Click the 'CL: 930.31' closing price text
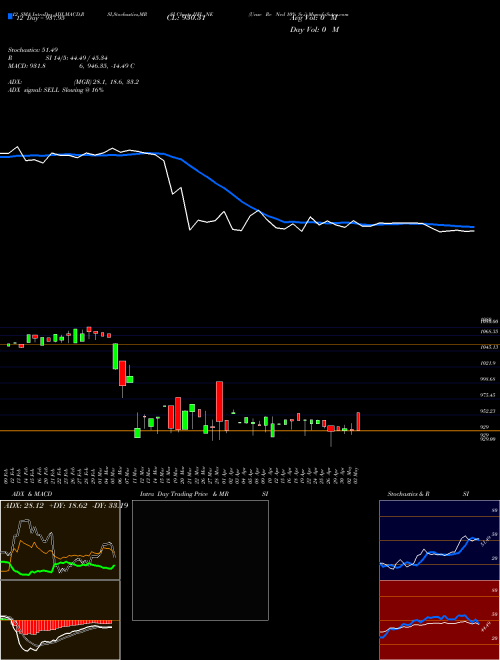Screen dimensions: 500x660 [186, 18]
